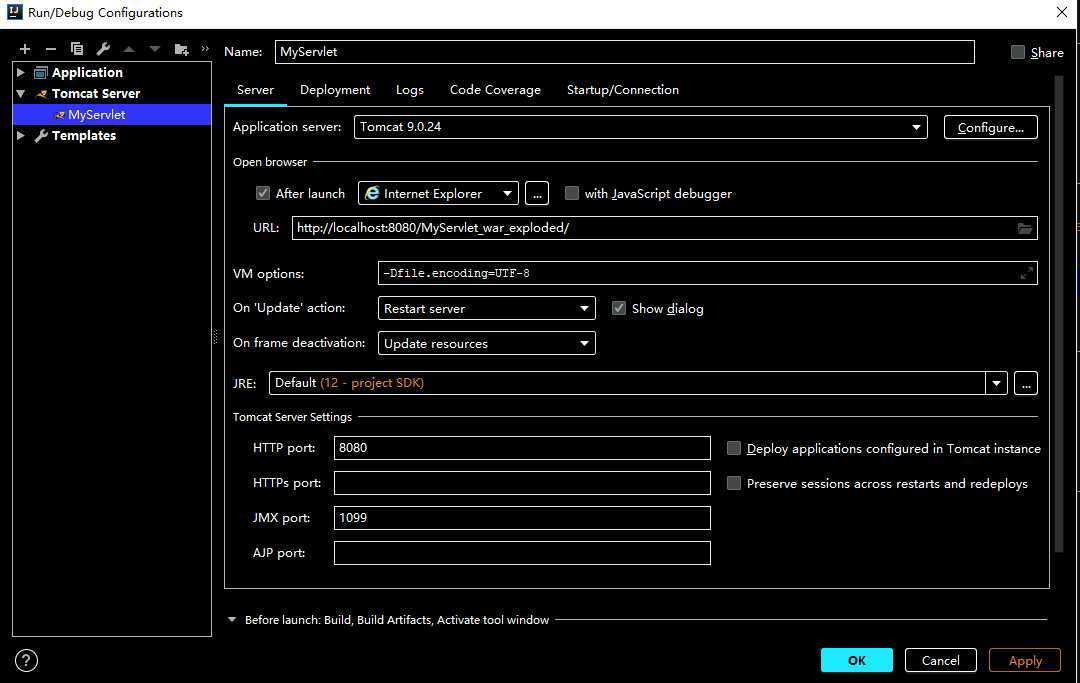Click the Create New Folder icon
The image size is (1080, 683).
(x=181, y=49)
